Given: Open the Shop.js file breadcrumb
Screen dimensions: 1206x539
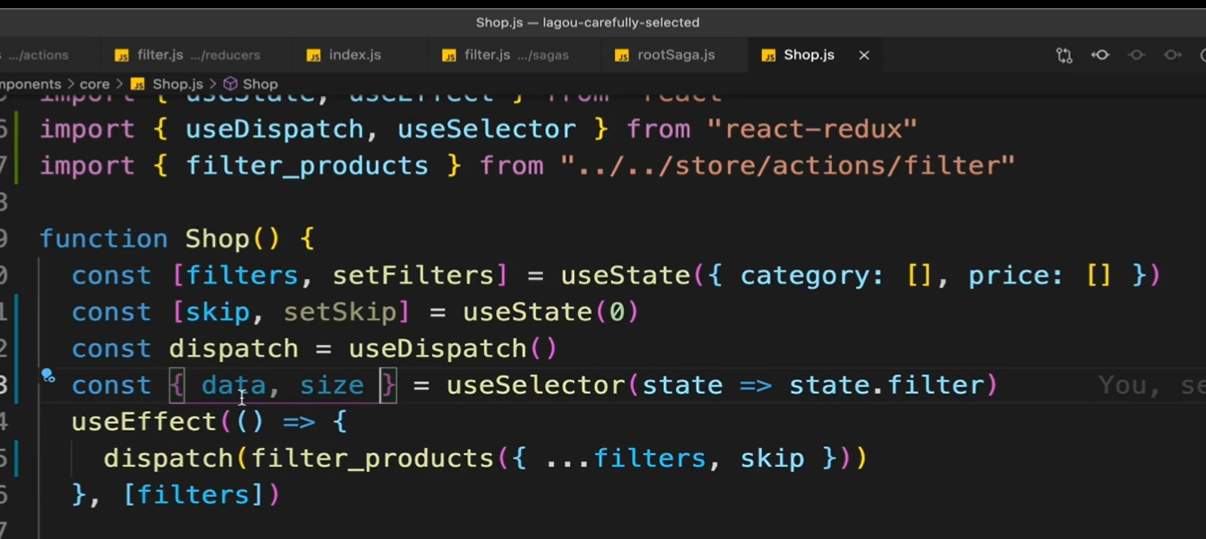Looking at the screenshot, I should [x=177, y=84].
